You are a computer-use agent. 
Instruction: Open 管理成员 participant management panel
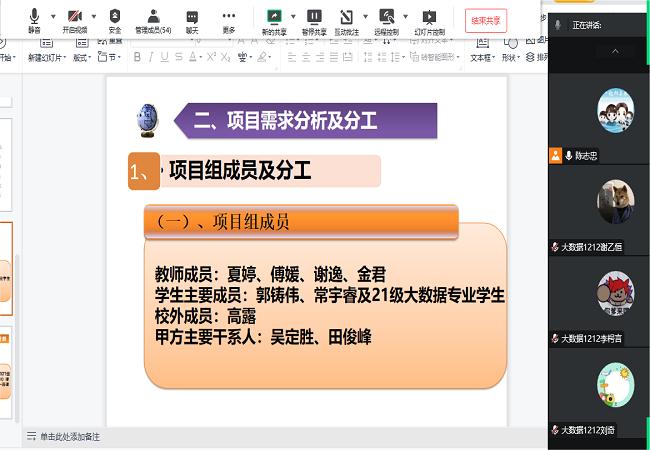(153, 19)
